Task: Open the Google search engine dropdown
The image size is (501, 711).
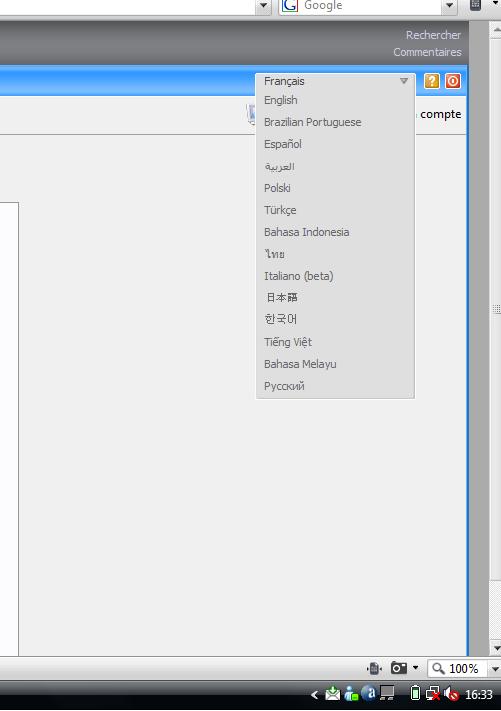Action: click(x=449, y=5)
